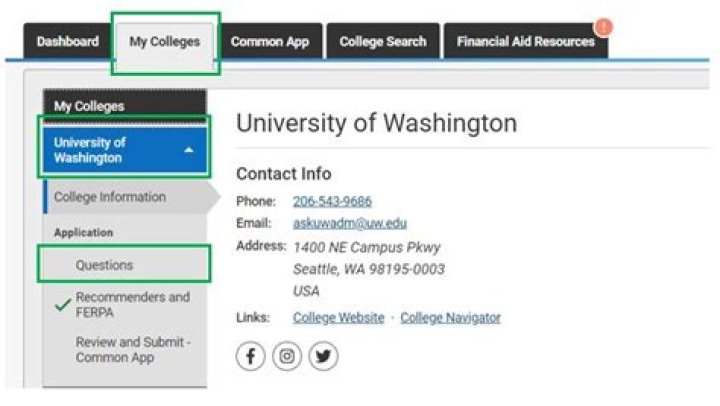Open Recommenders and FERPA section
The image size is (720, 406).
[x=132, y=305]
